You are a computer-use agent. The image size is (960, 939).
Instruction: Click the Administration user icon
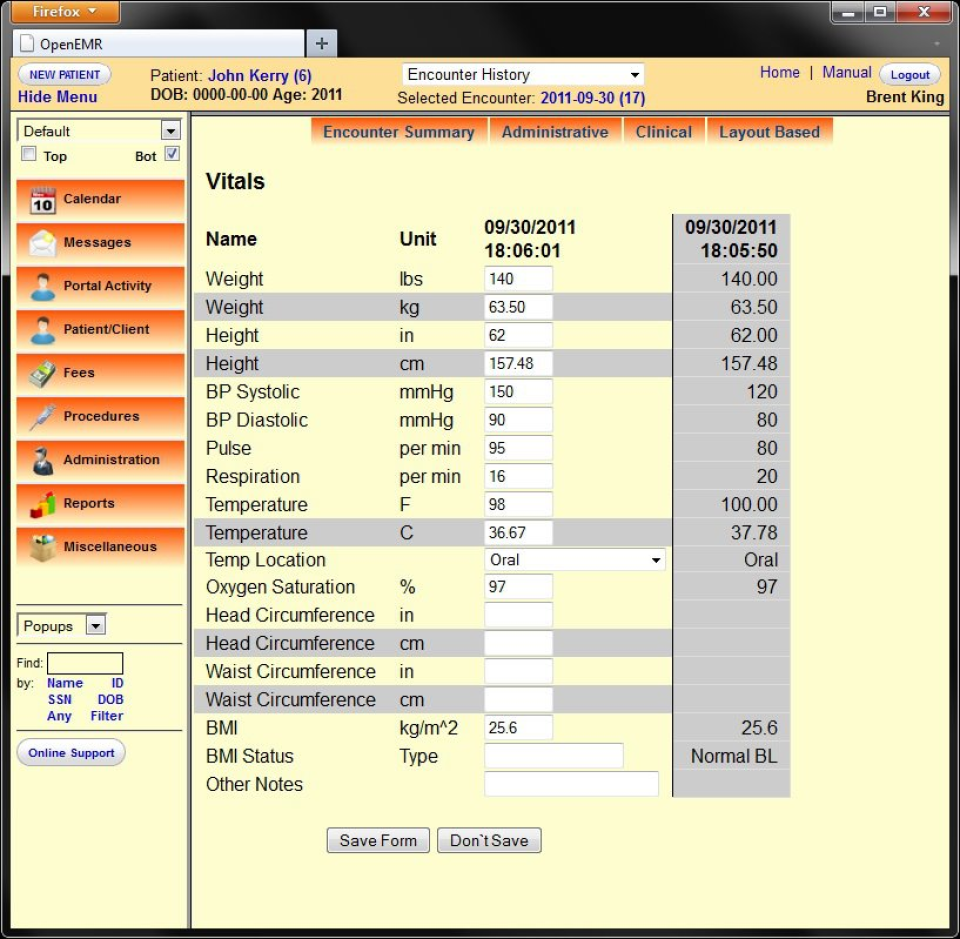[x=43, y=460]
